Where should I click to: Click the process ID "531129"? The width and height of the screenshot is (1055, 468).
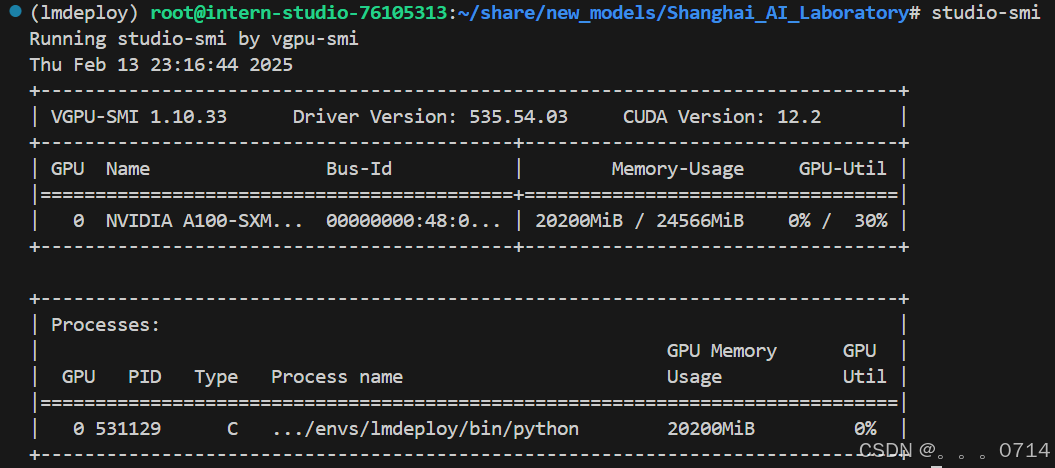128,428
